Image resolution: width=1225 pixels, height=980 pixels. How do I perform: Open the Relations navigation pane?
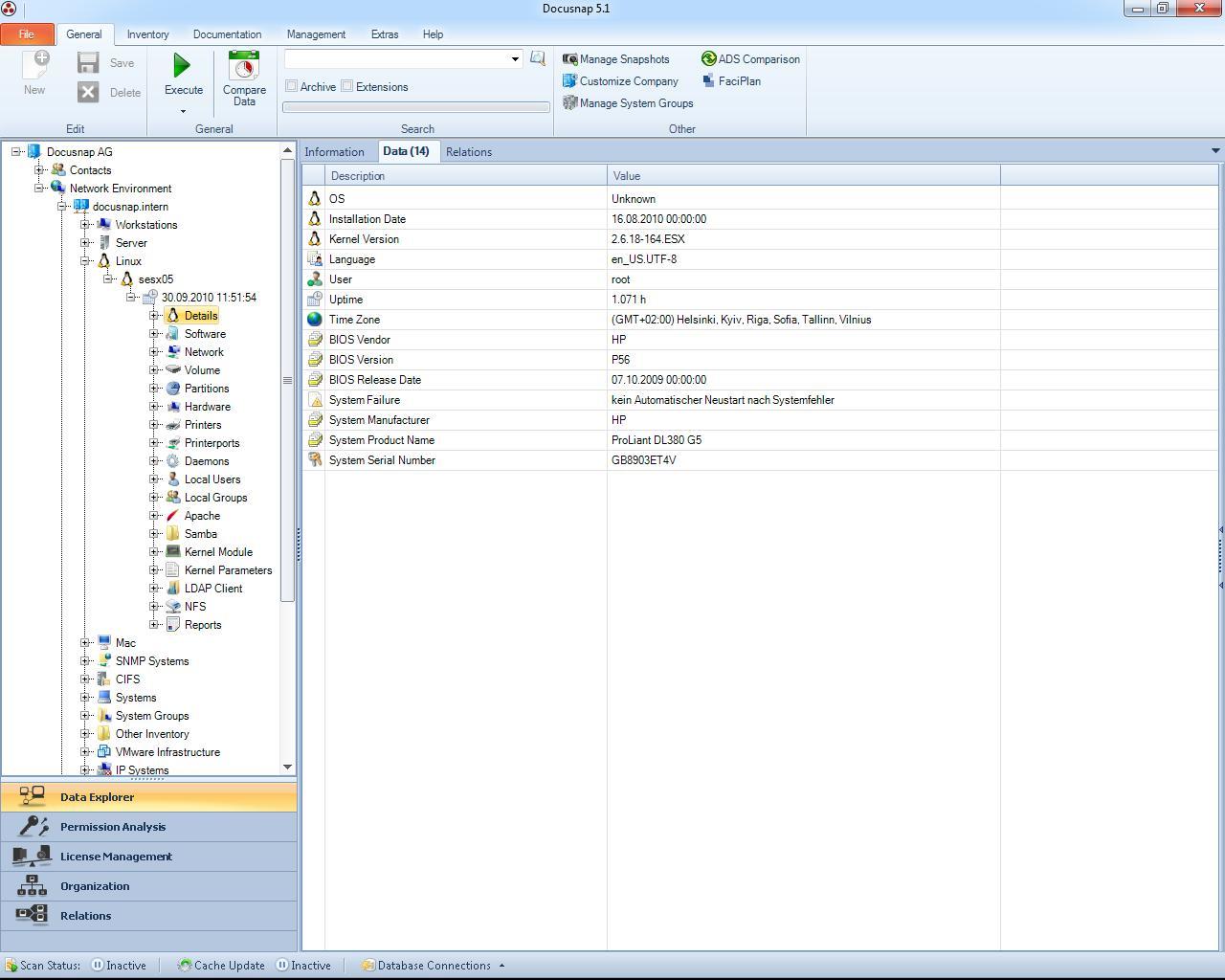(x=148, y=916)
